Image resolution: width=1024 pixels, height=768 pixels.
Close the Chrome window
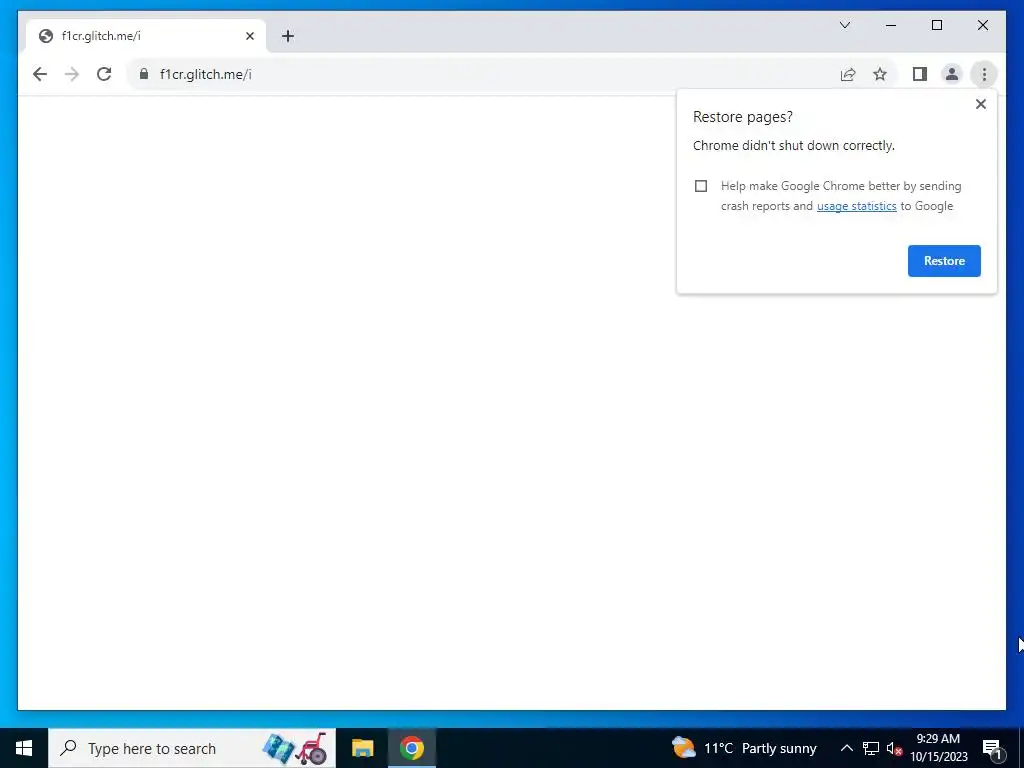coord(982,25)
